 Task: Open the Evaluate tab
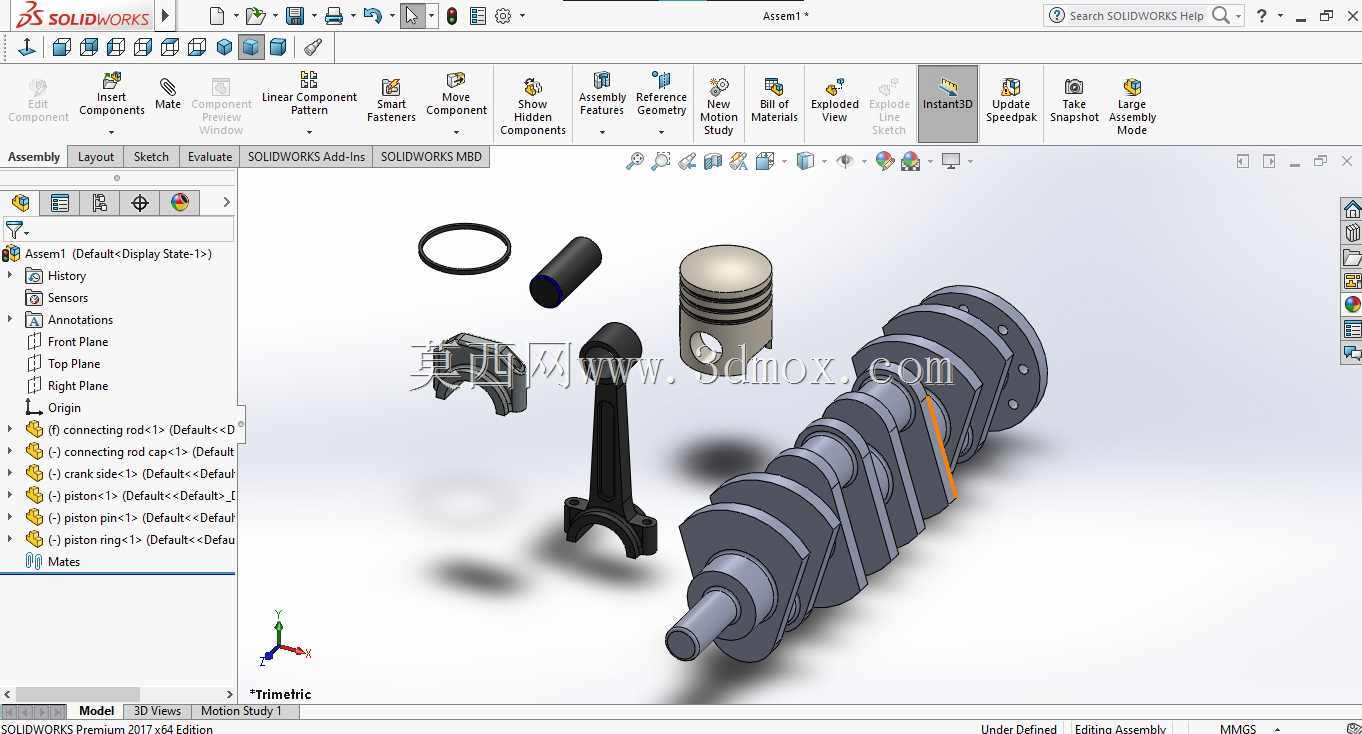point(210,157)
